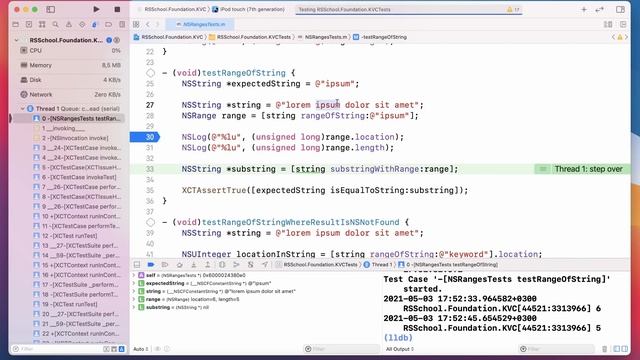Clear the console with trash icon

tap(604, 349)
